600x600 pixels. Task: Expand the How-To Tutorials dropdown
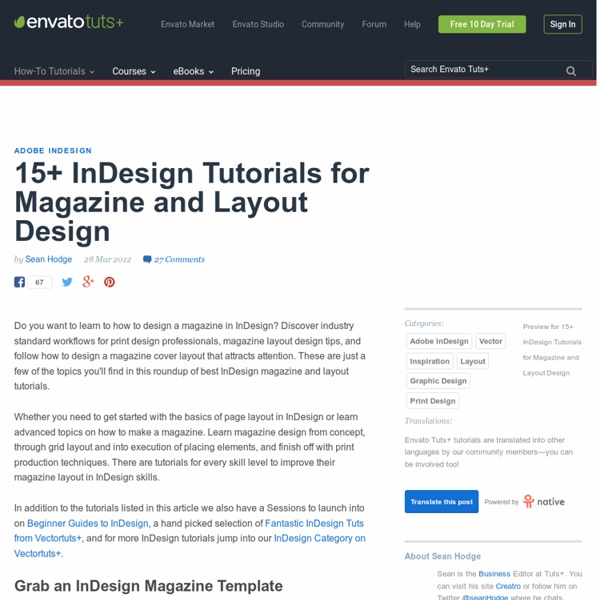click(54, 72)
